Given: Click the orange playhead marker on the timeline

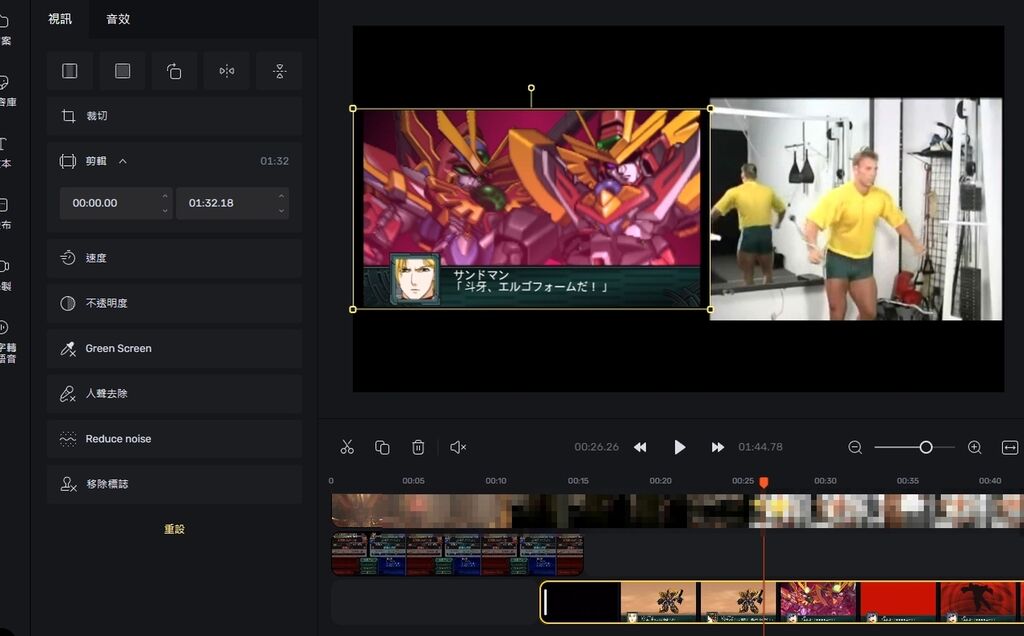Looking at the screenshot, I should point(763,483).
